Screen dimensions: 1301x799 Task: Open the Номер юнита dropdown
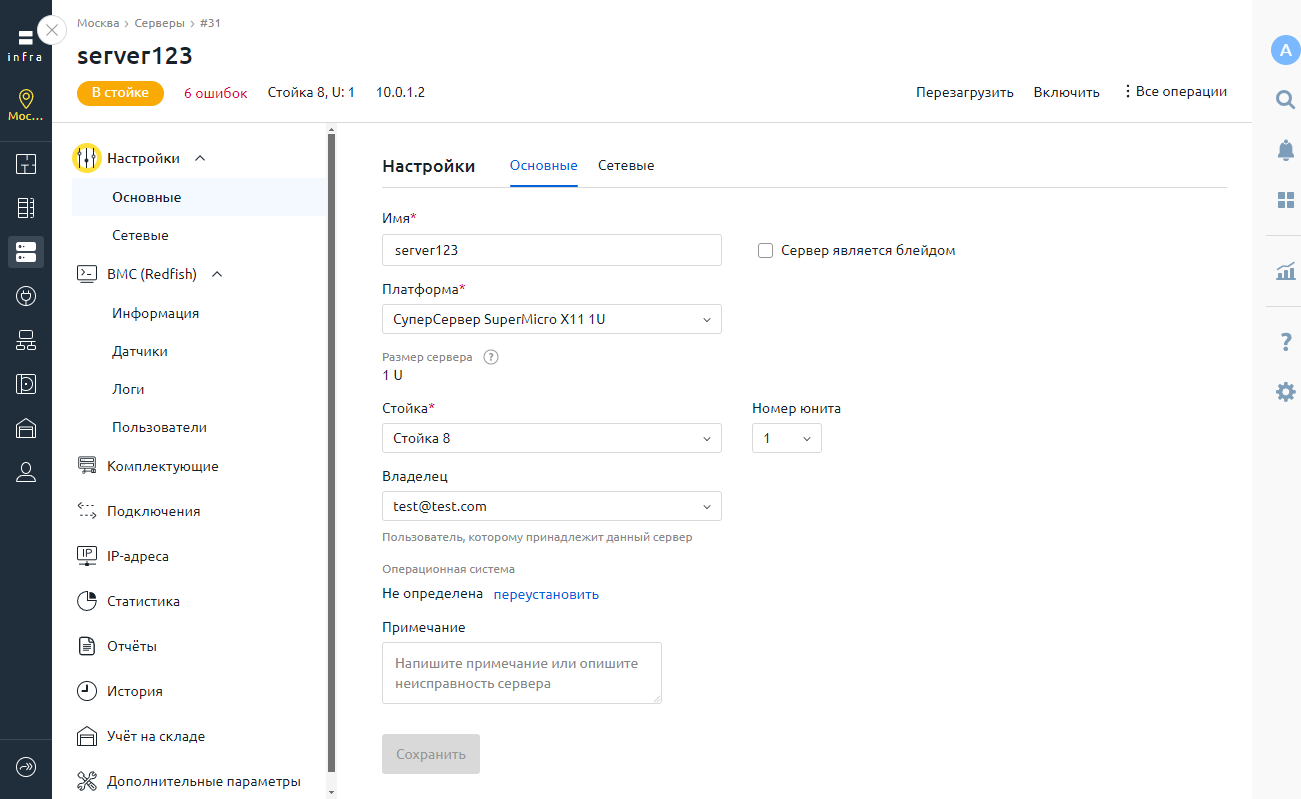pyautogui.click(x=786, y=438)
